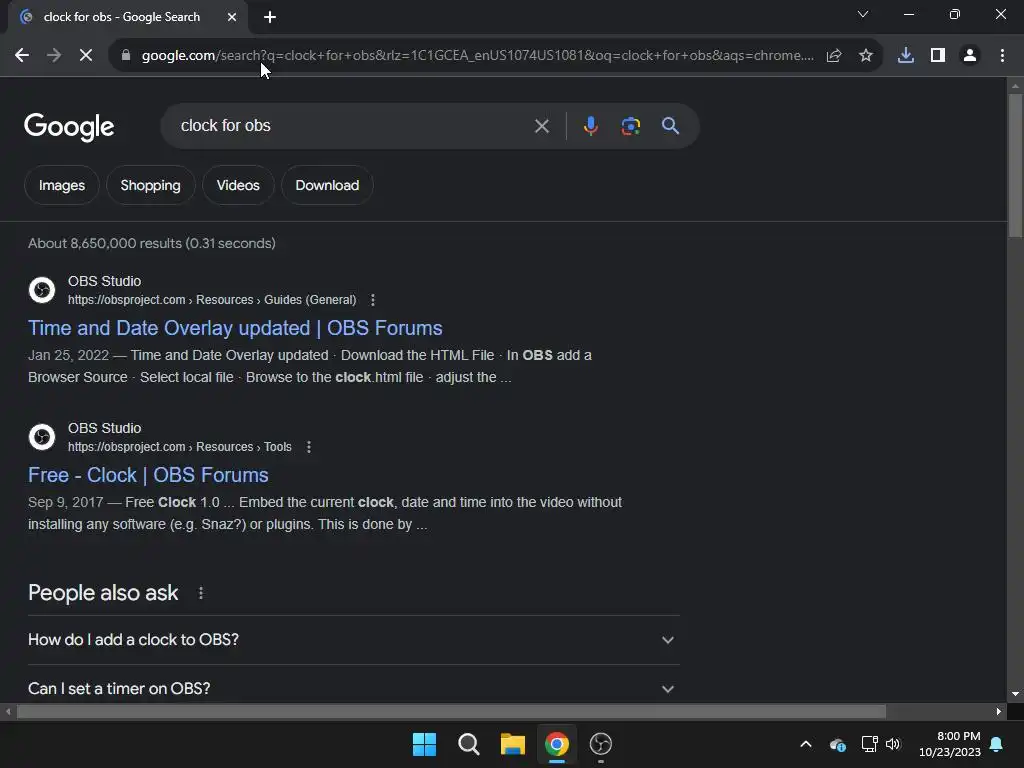
Task: Click Chrome icon in taskbar
Action: point(557,744)
